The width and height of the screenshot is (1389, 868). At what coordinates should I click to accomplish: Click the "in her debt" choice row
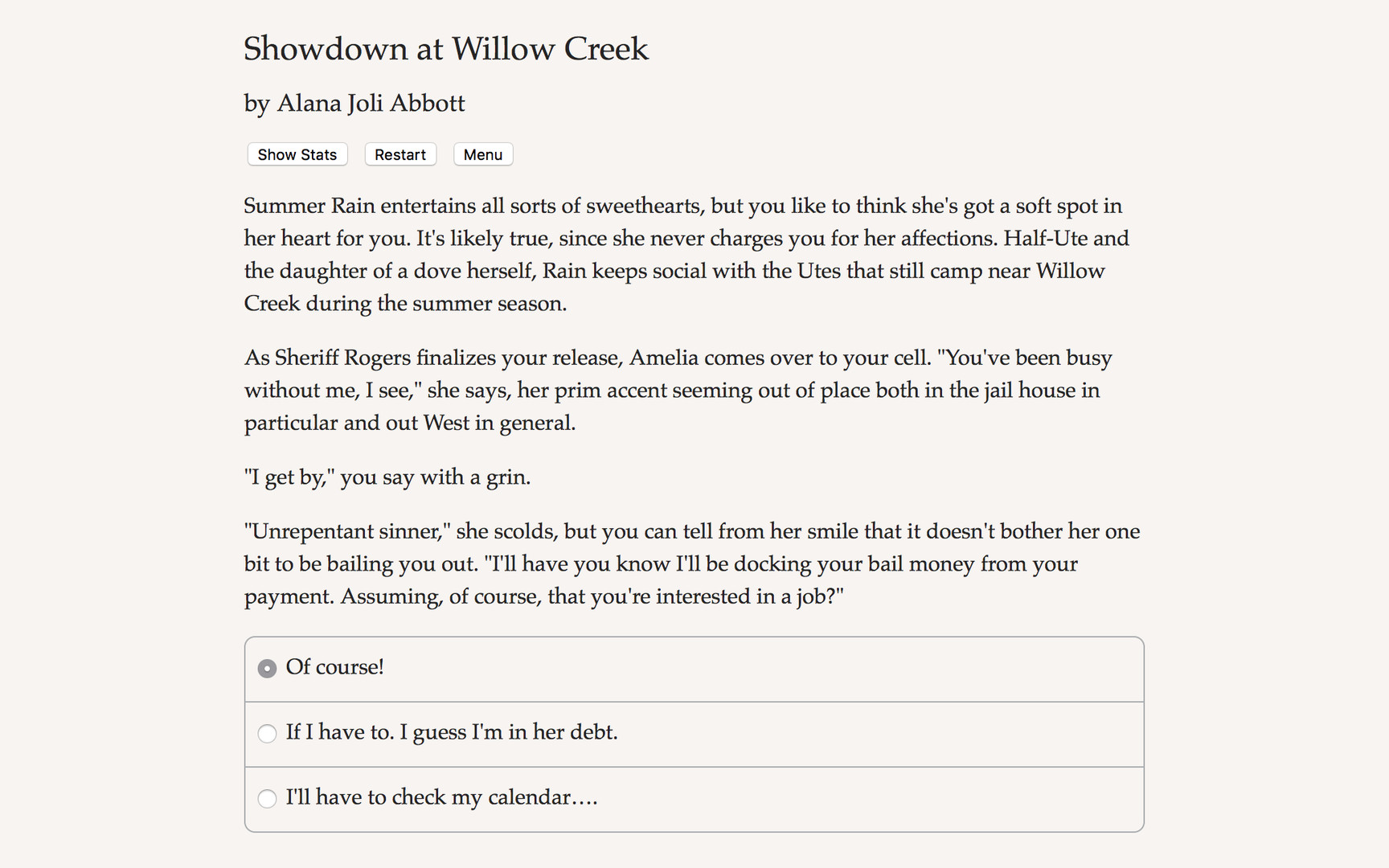pos(452,733)
